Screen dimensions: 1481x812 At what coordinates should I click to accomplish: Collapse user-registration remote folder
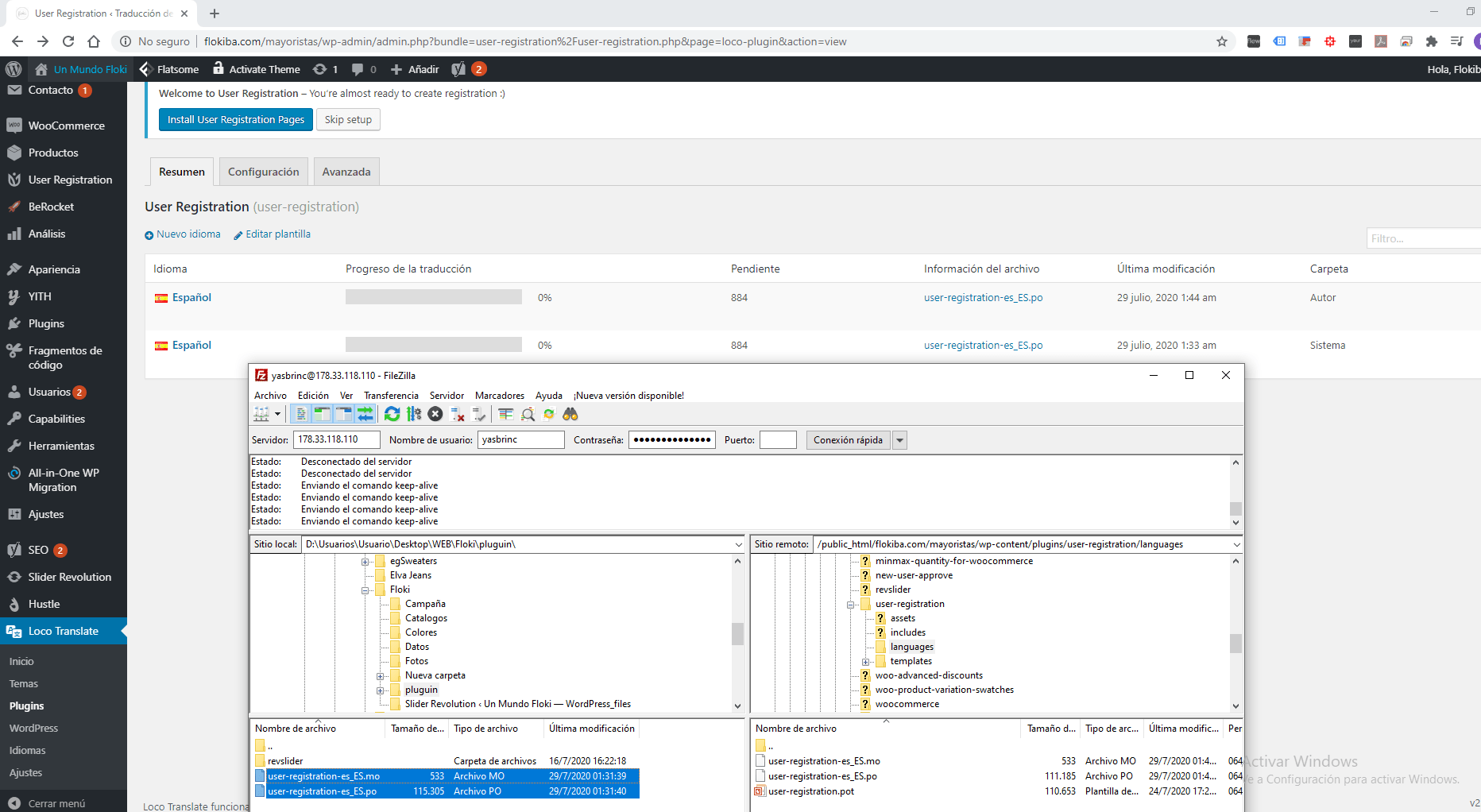pos(851,605)
